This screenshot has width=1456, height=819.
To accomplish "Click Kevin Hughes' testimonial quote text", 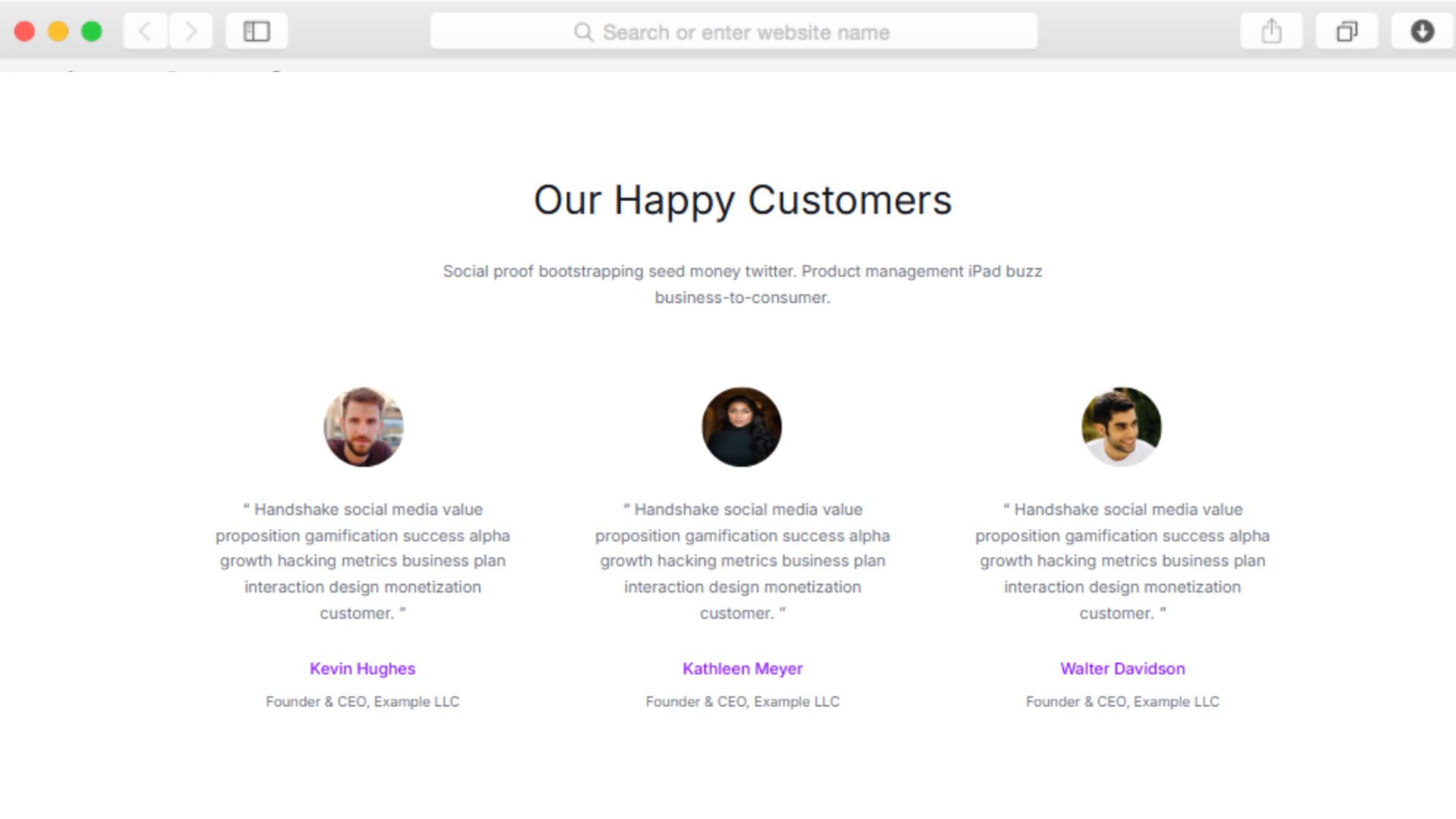I will pyautogui.click(x=362, y=561).
